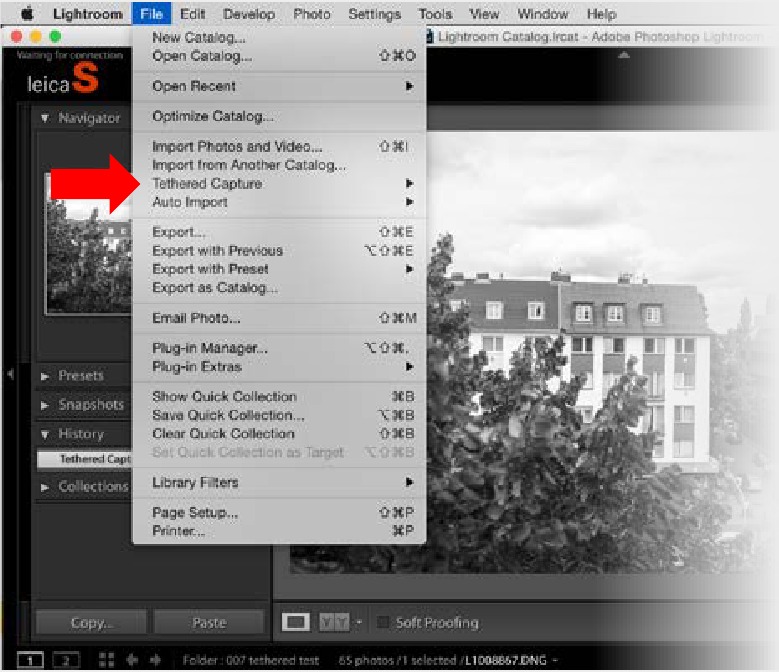
Task: Enable the Soft Proofing checkbox
Action: (x=383, y=622)
